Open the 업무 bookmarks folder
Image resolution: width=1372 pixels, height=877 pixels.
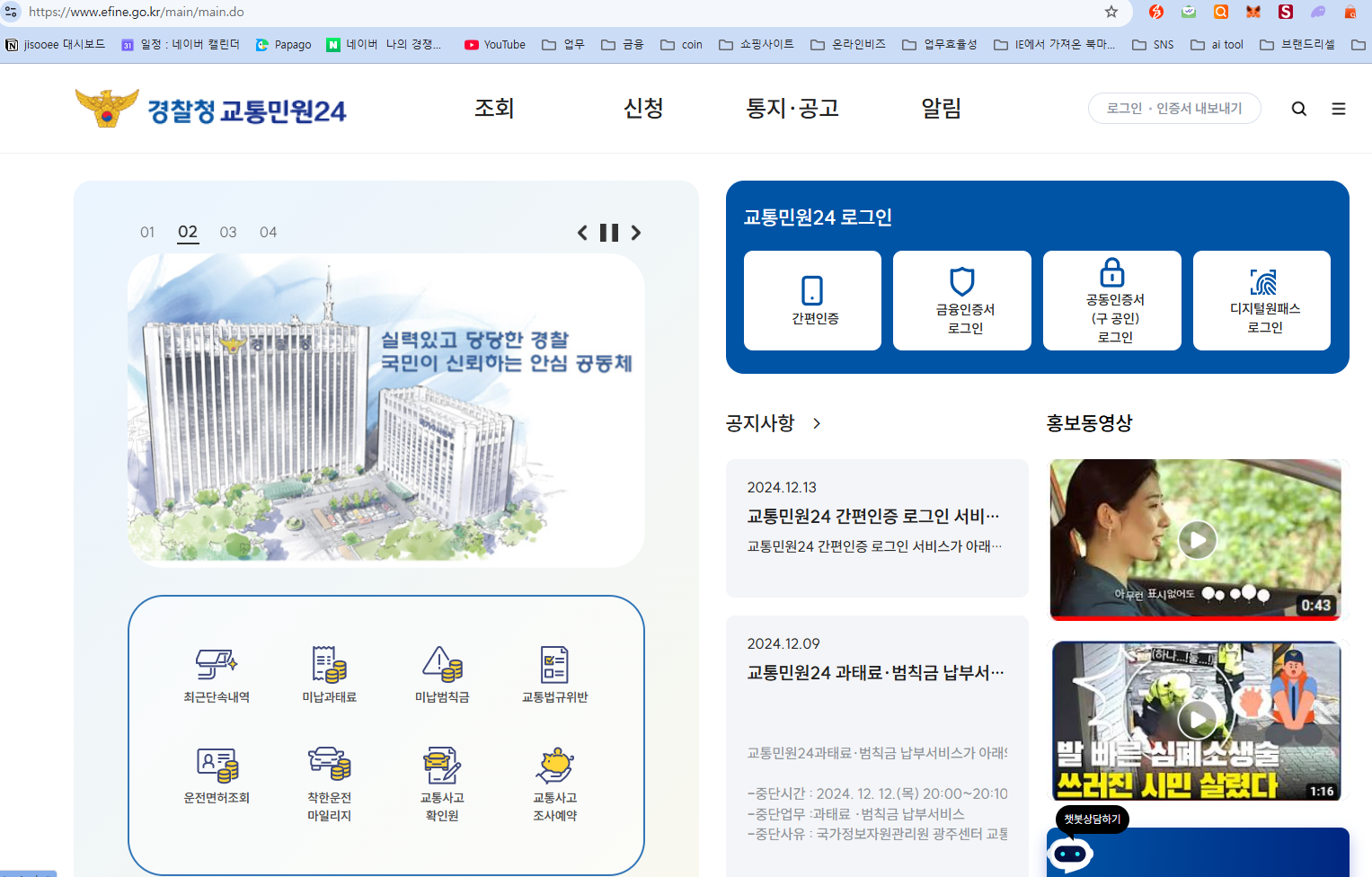(563, 44)
